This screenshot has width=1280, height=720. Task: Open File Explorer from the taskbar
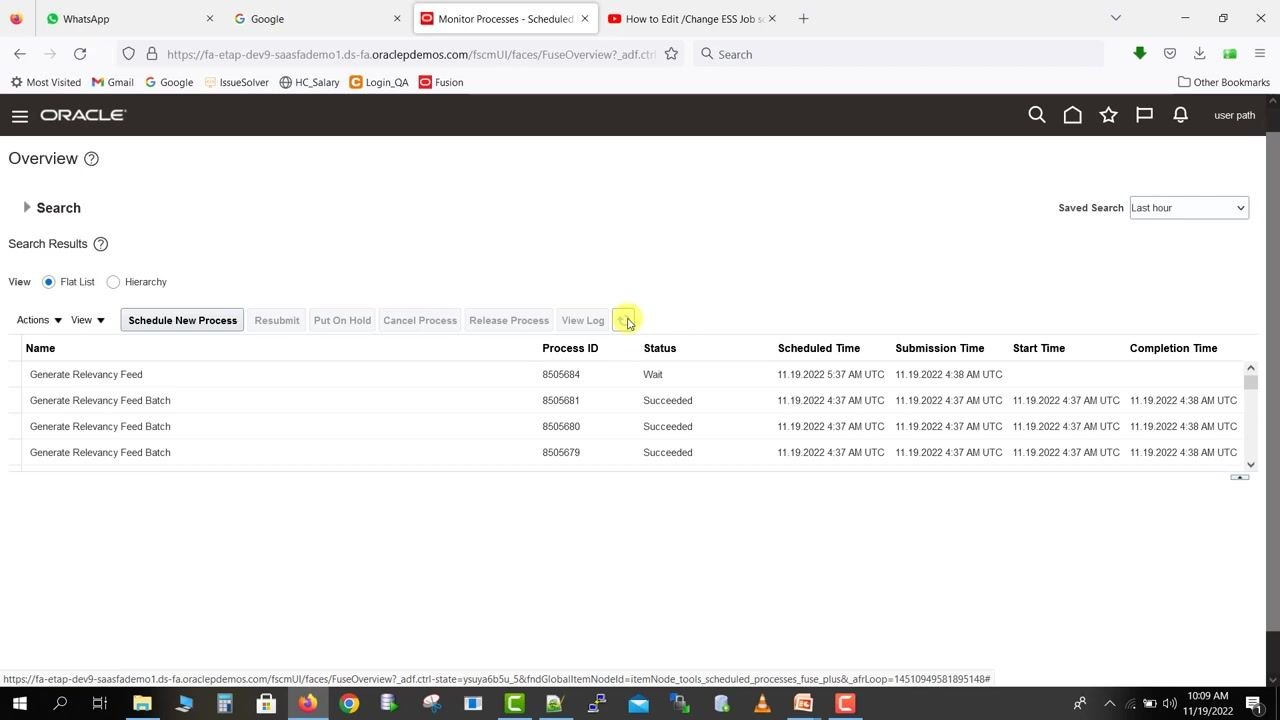pos(142,704)
